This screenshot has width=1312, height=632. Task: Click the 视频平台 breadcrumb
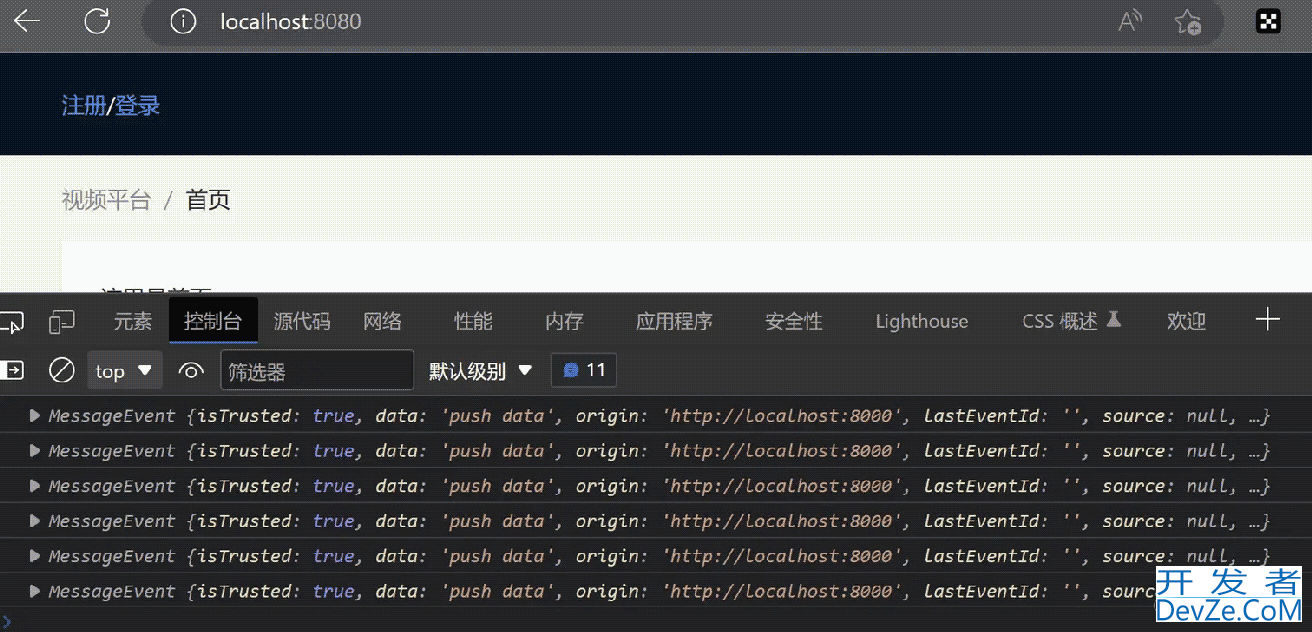coord(106,200)
